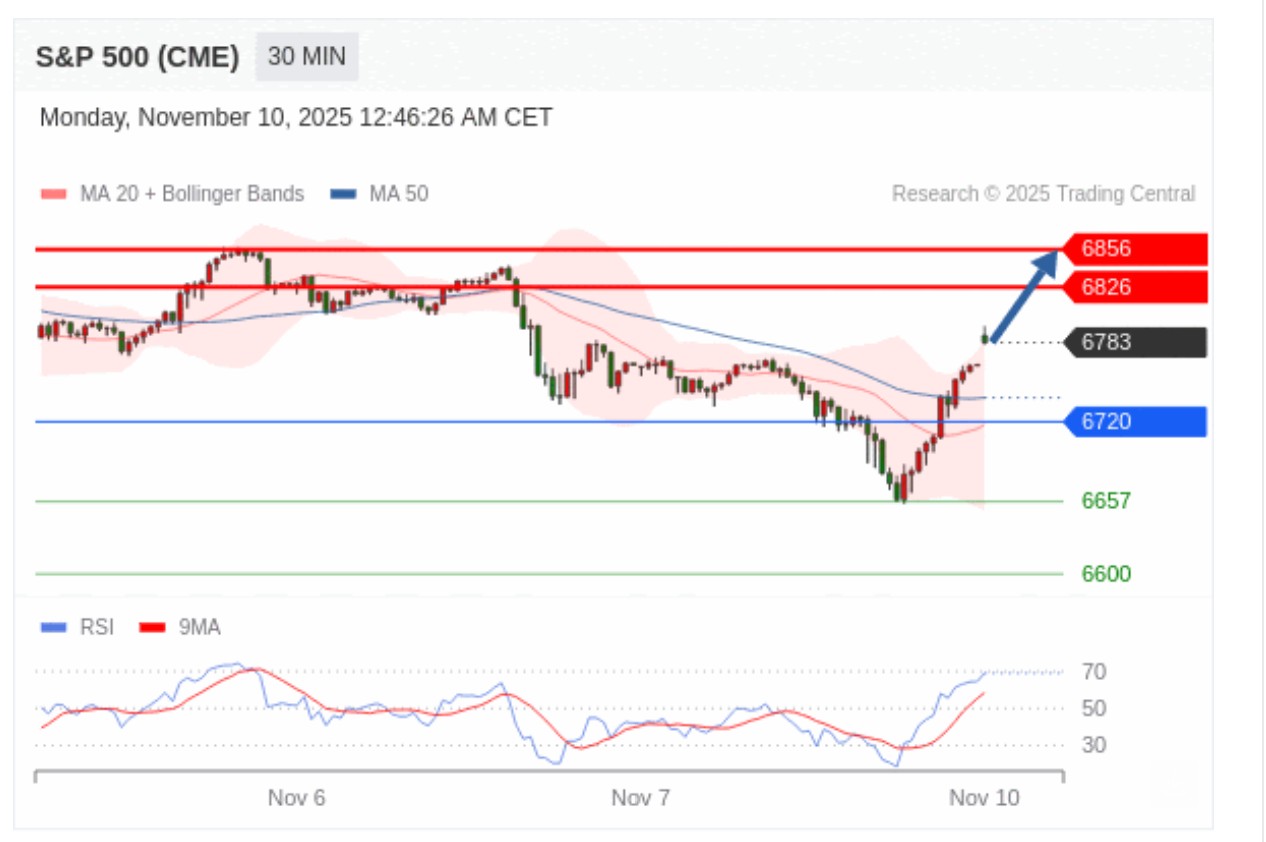
Task: Click the Nov 6 date axis label
Action: point(297,798)
